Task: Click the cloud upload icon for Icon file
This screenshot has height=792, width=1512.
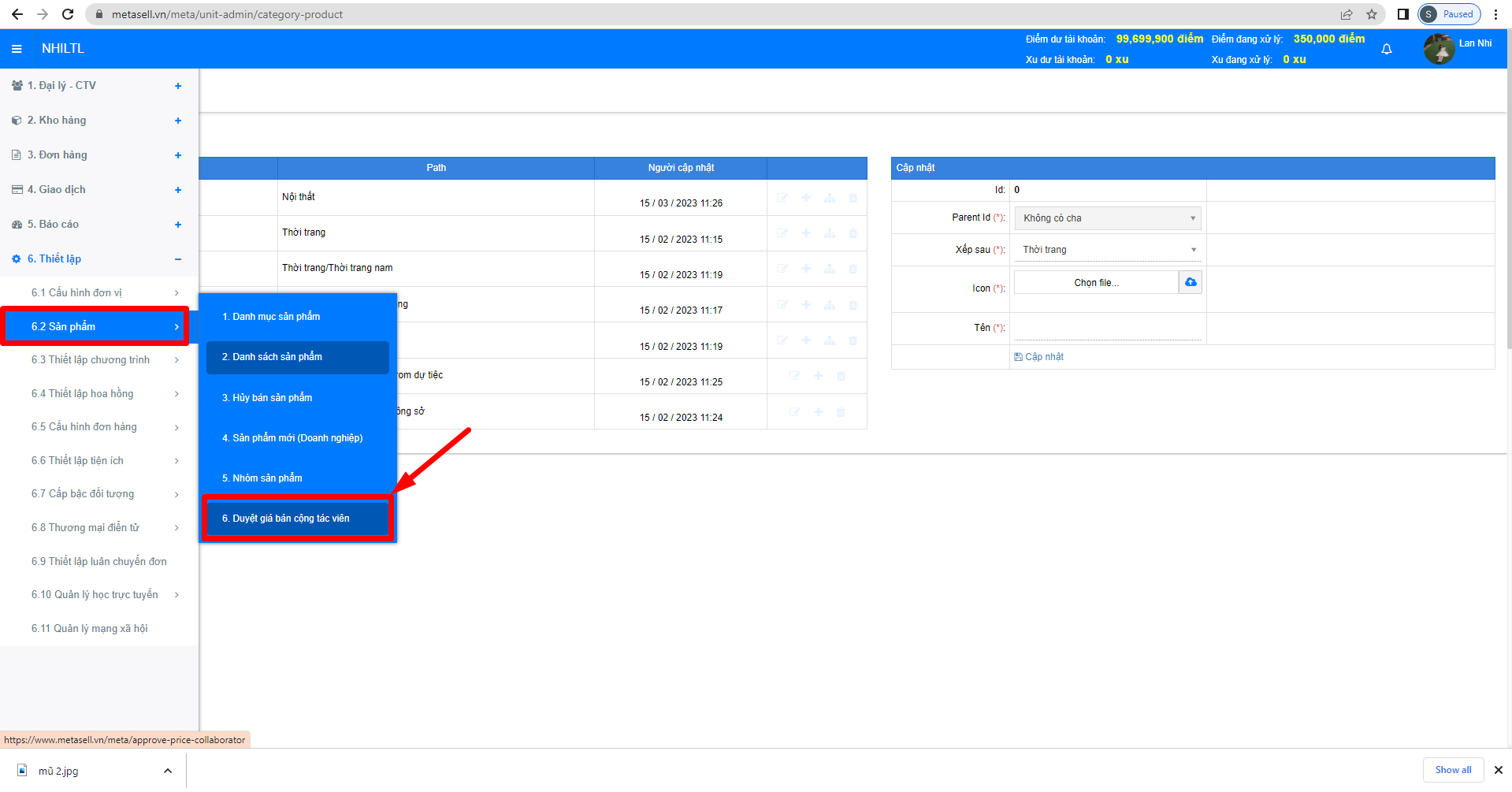Action: (x=1190, y=282)
